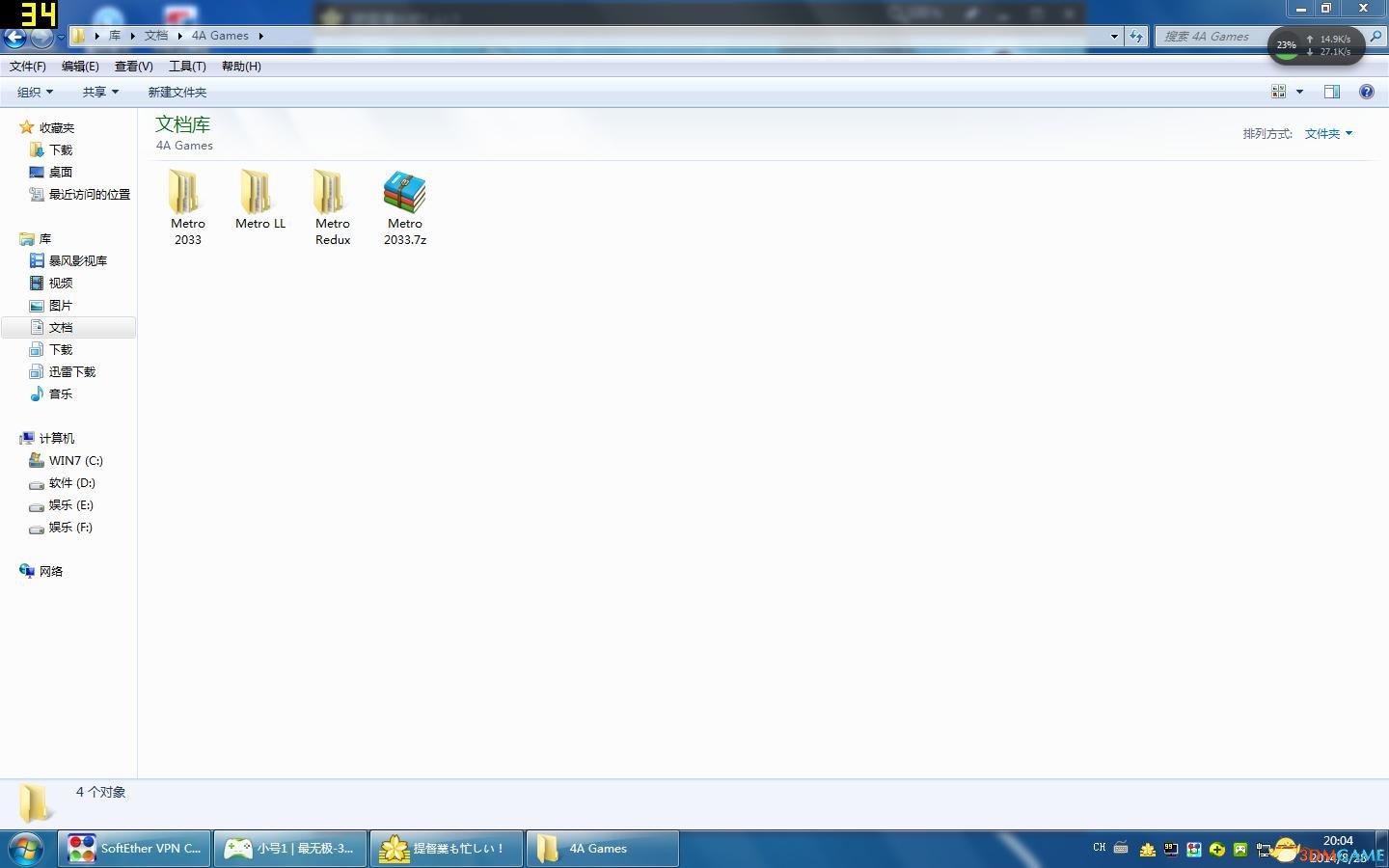Click the 库 breadcrumb segment

[115, 36]
